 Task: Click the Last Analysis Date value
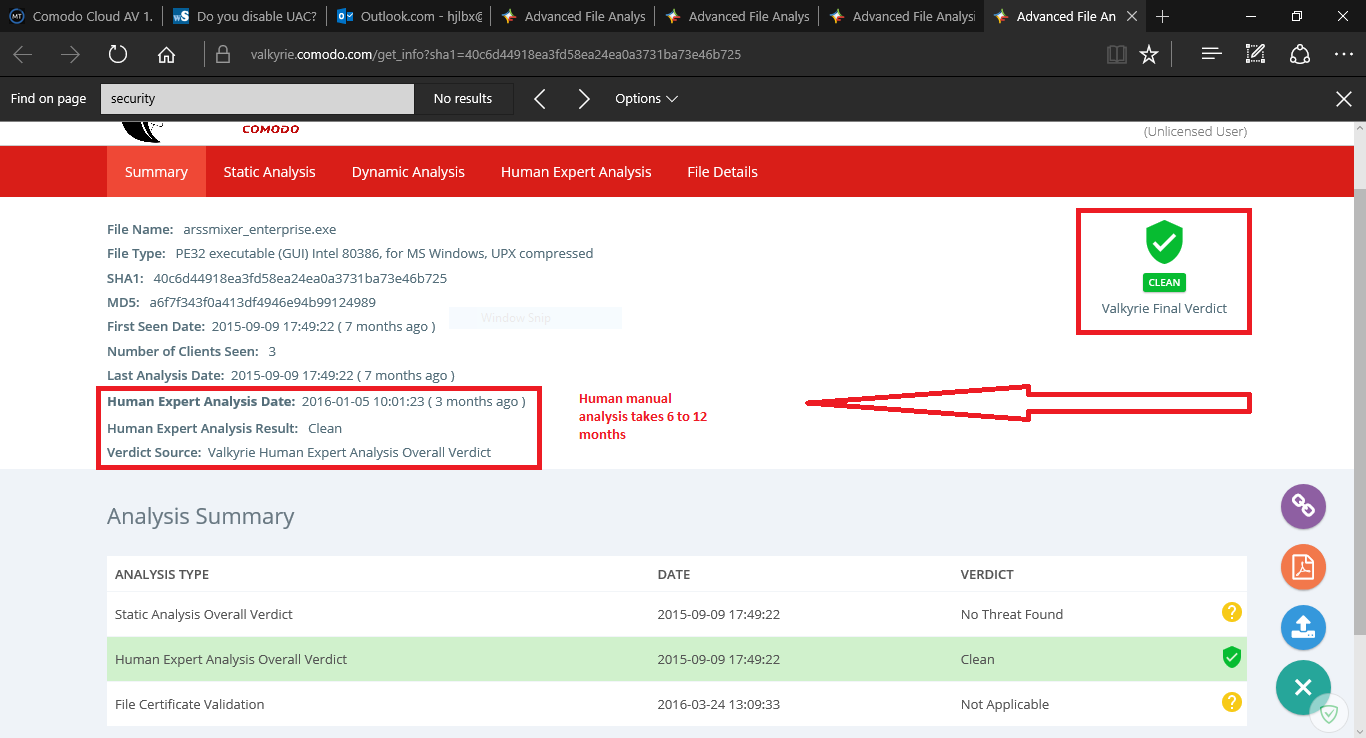[343, 375]
